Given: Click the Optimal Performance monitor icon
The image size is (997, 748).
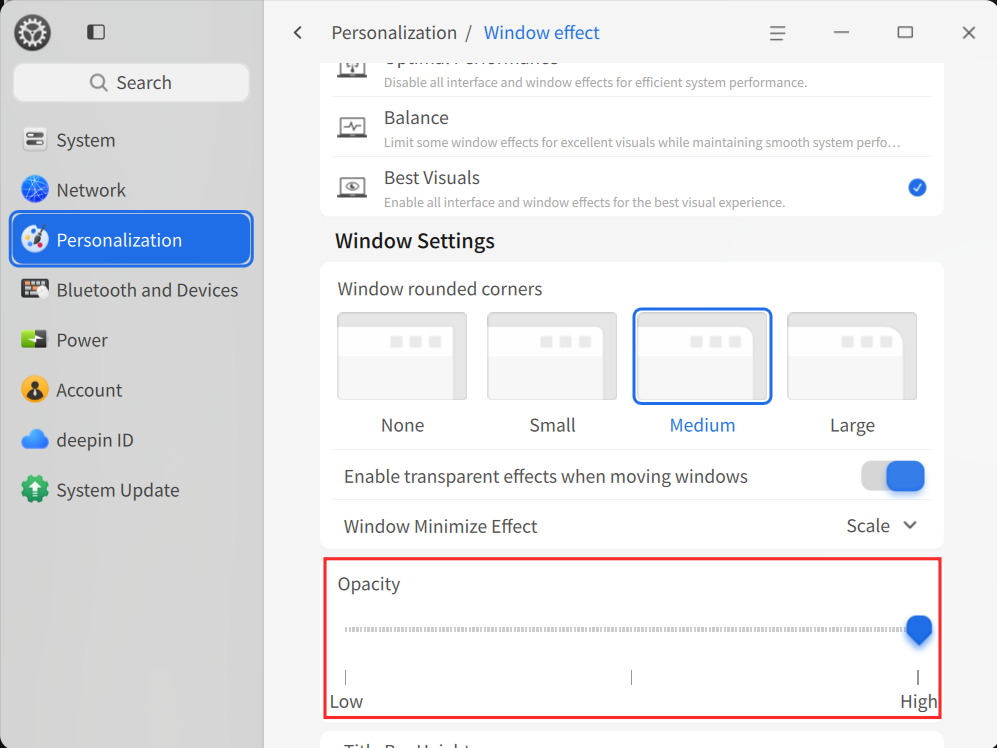Looking at the screenshot, I should (x=352, y=69).
